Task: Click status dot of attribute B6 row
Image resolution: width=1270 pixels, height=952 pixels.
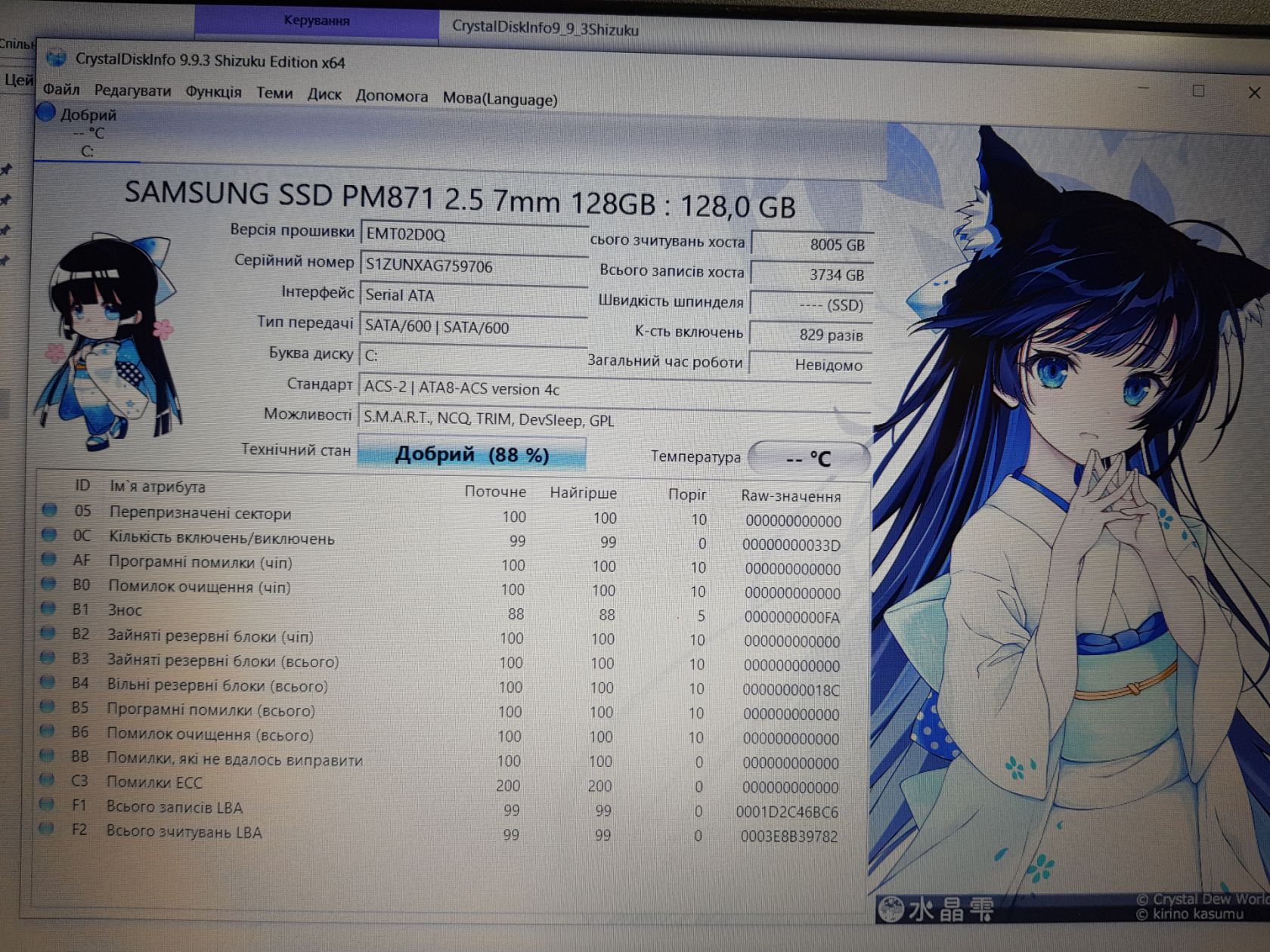Action: [x=47, y=731]
